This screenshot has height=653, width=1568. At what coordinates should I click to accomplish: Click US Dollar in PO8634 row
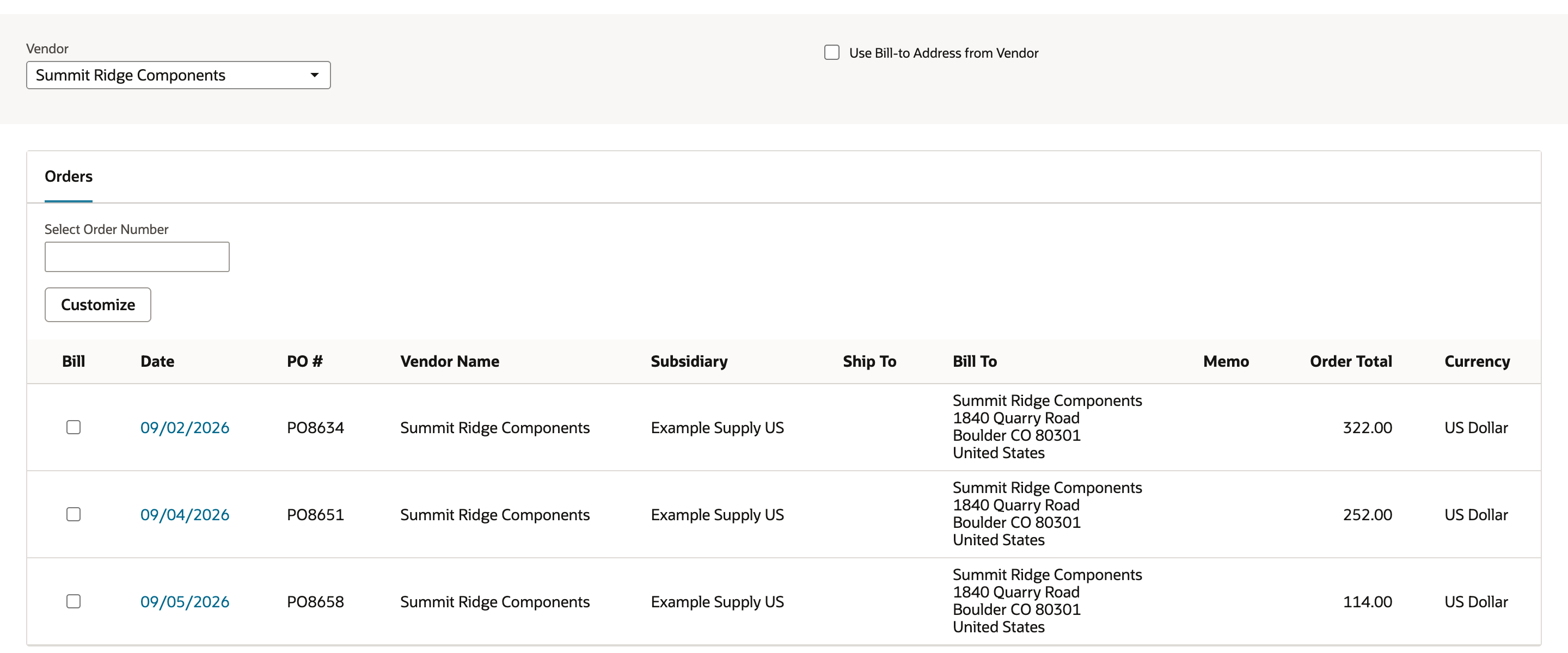coord(1476,427)
